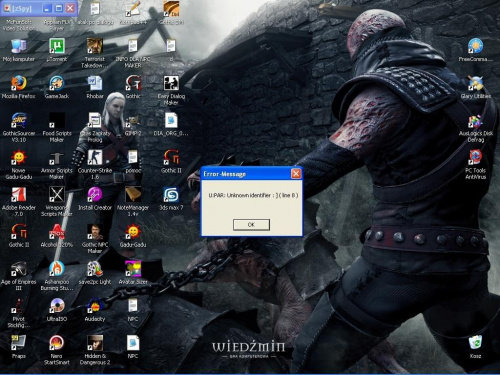Select the UltraISO shortcut icon
The image size is (500, 375).
click(x=57, y=306)
